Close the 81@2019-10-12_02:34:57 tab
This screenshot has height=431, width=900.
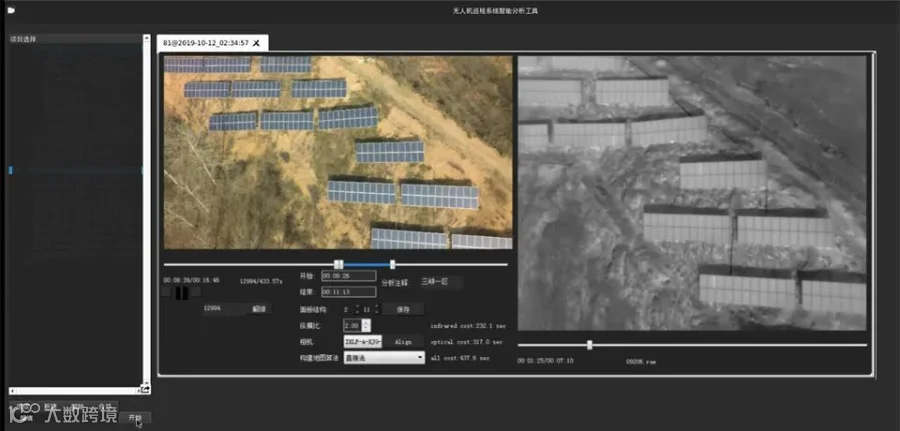tap(257, 43)
